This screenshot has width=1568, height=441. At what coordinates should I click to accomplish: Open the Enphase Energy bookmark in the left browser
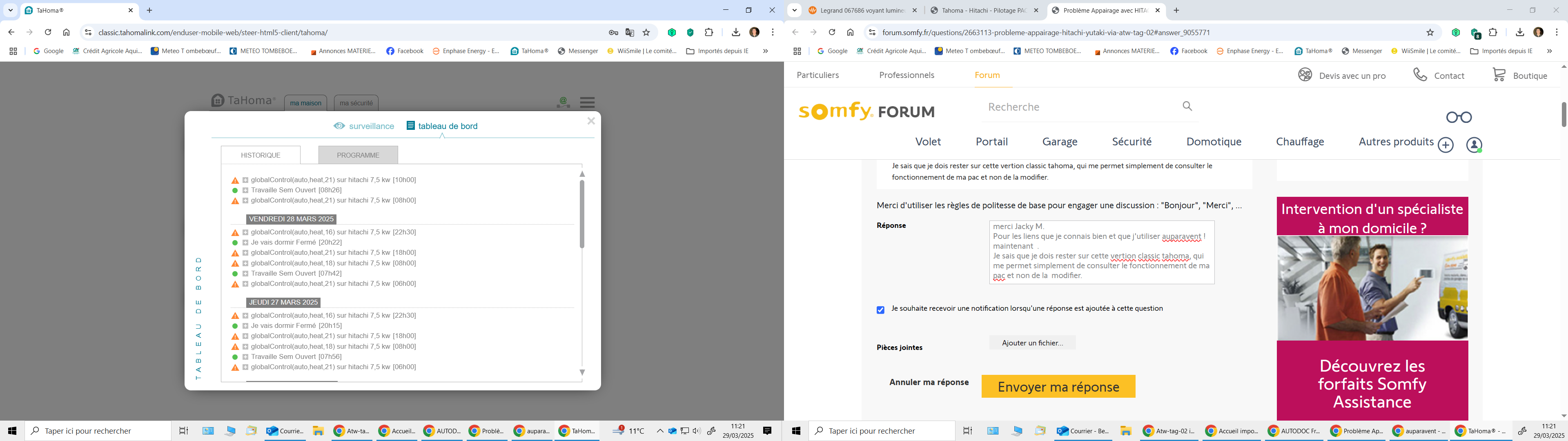466,51
